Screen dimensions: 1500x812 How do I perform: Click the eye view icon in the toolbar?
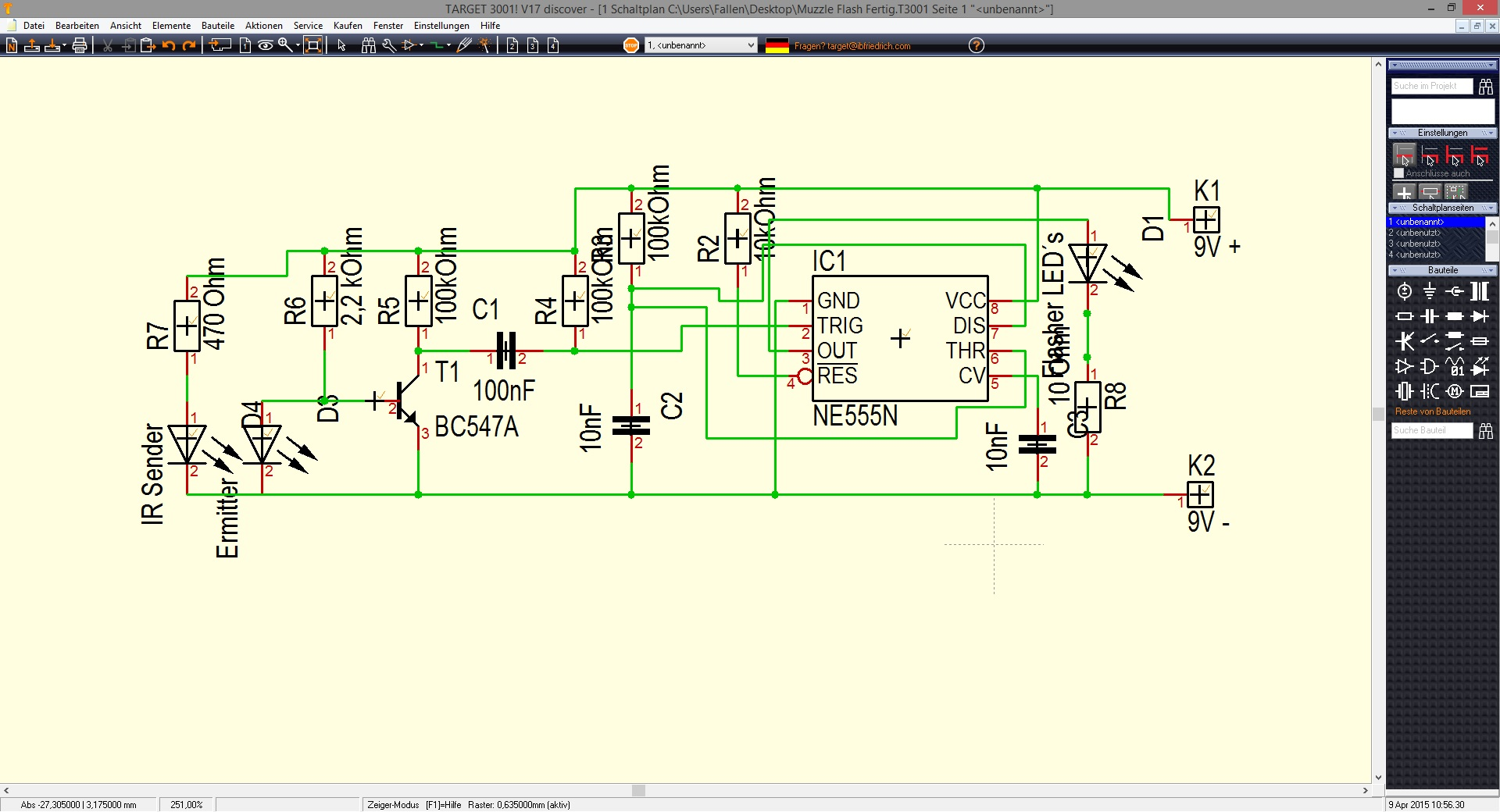click(x=266, y=46)
